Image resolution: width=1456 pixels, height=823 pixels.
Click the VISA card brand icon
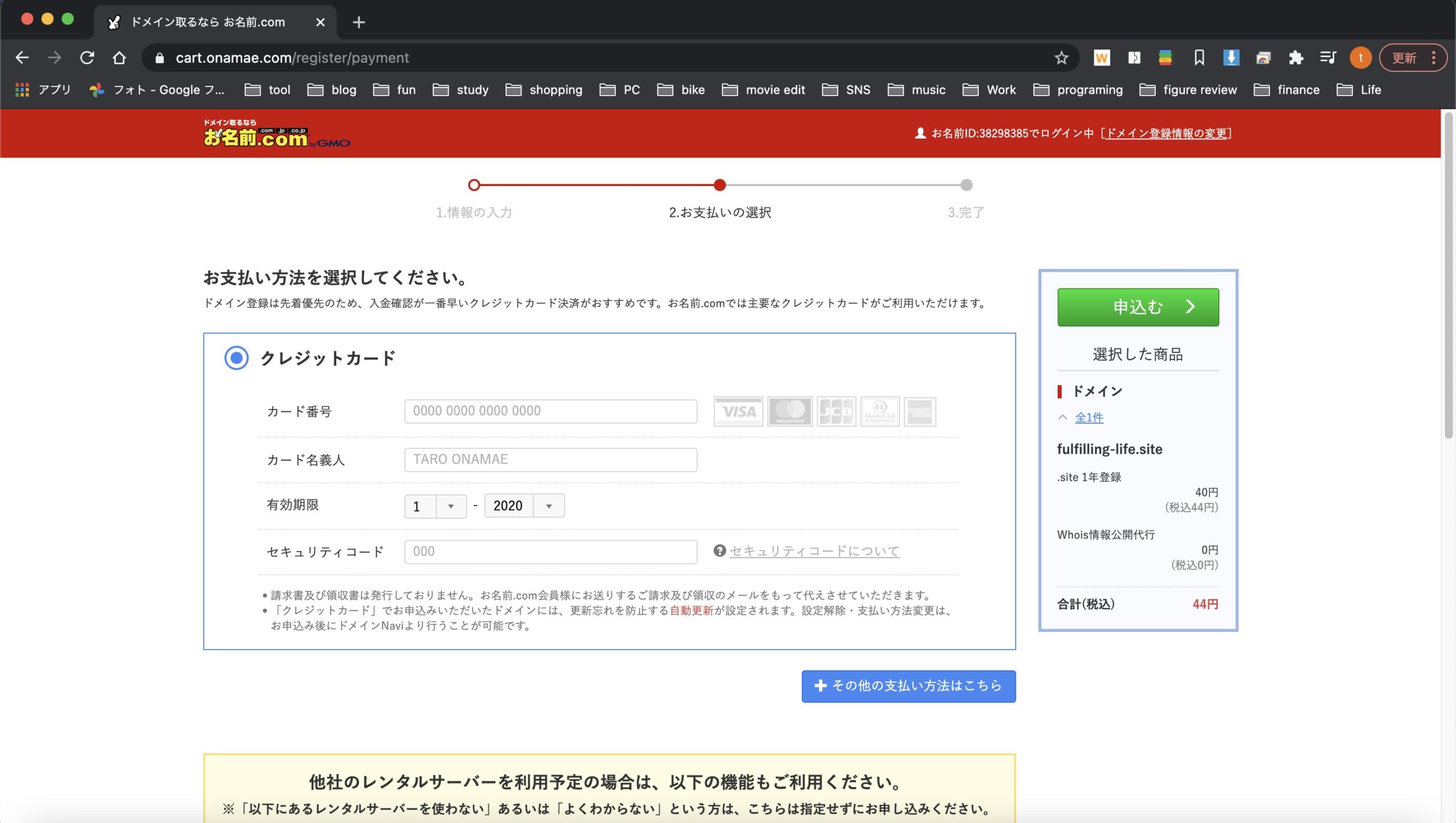tap(738, 412)
